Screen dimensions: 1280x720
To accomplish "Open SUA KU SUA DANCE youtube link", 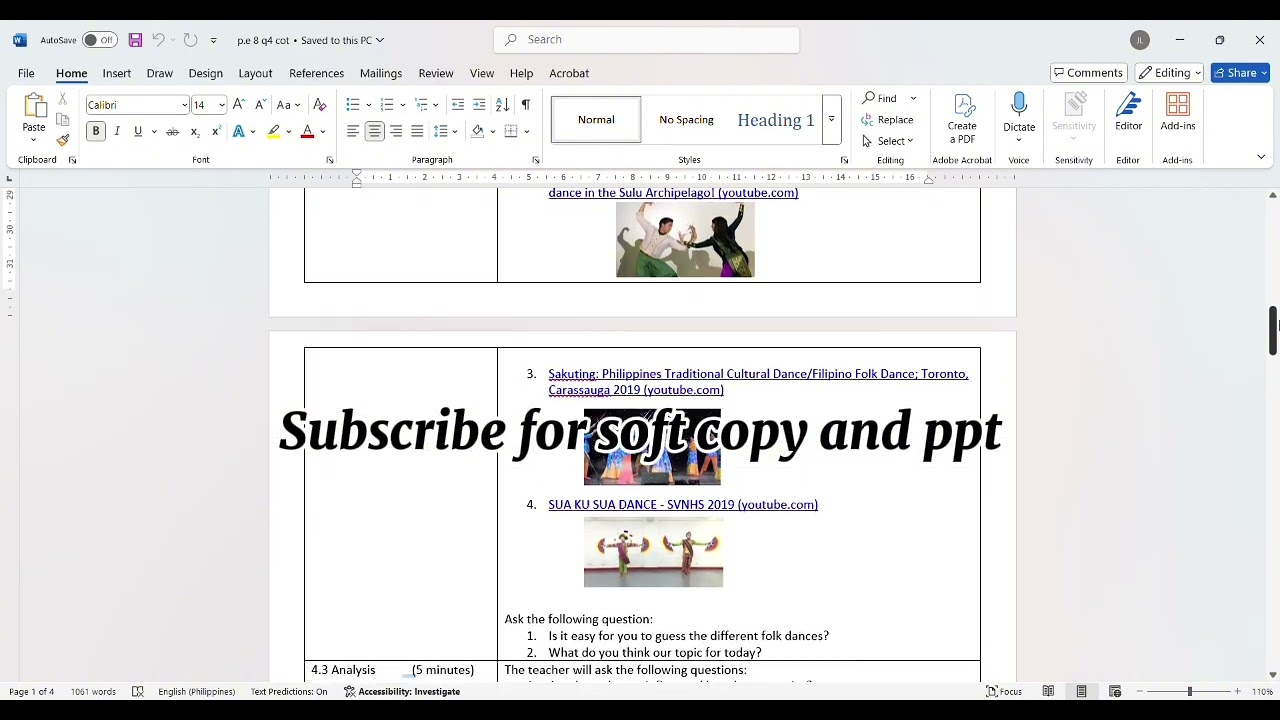I will pos(683,505).
